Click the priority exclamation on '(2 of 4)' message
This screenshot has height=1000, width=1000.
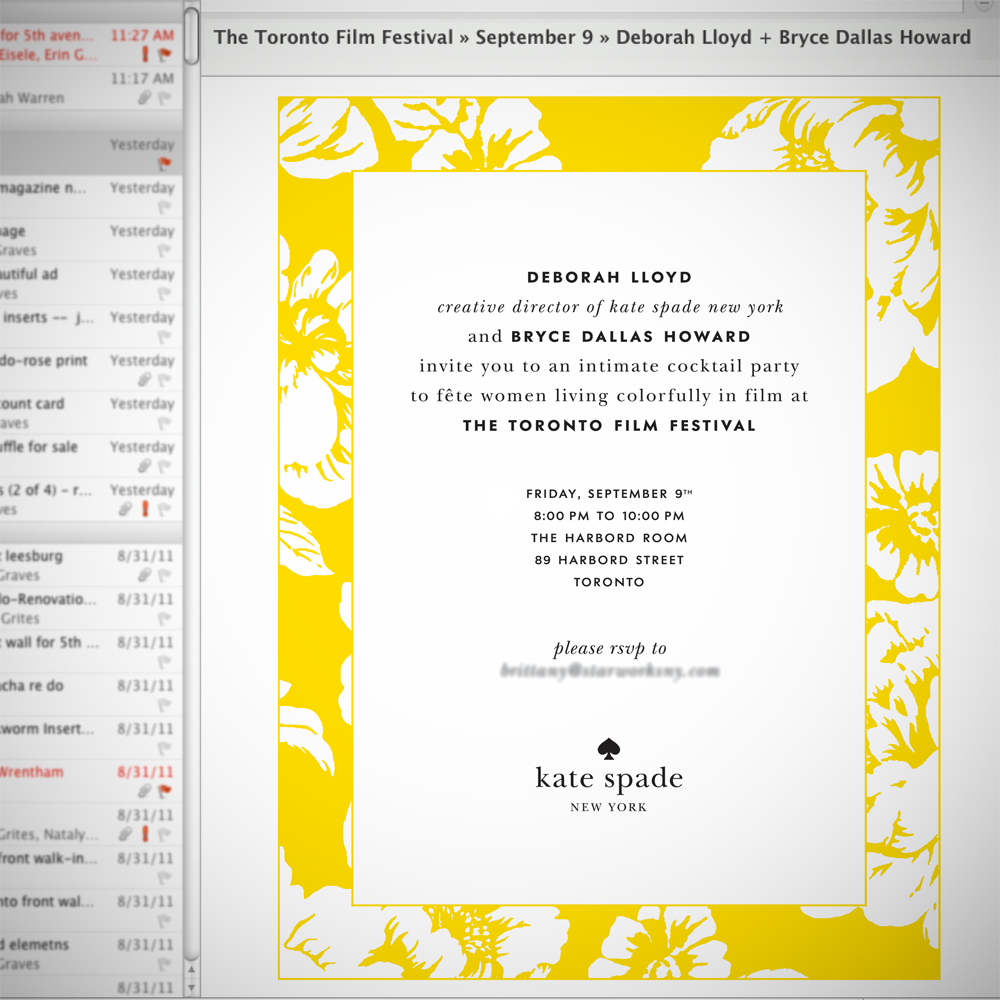(145, 509)
